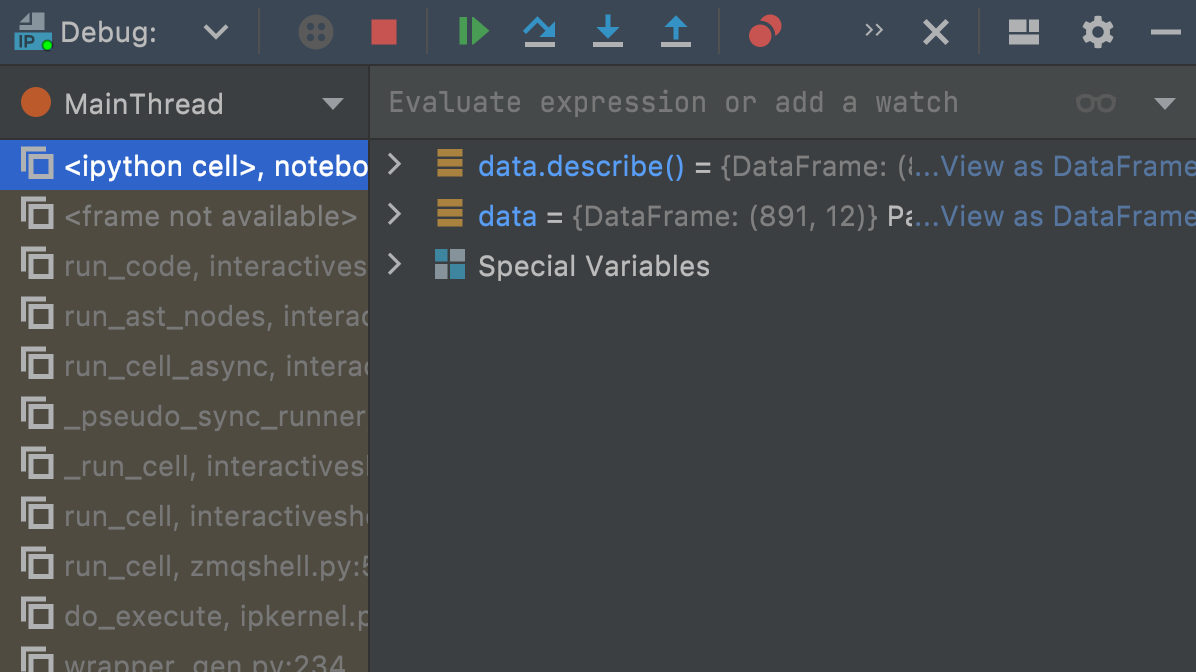Add the expression to watches via glasses icon
Viewport: 1196px width, 672px height.
click(1096, 103)
